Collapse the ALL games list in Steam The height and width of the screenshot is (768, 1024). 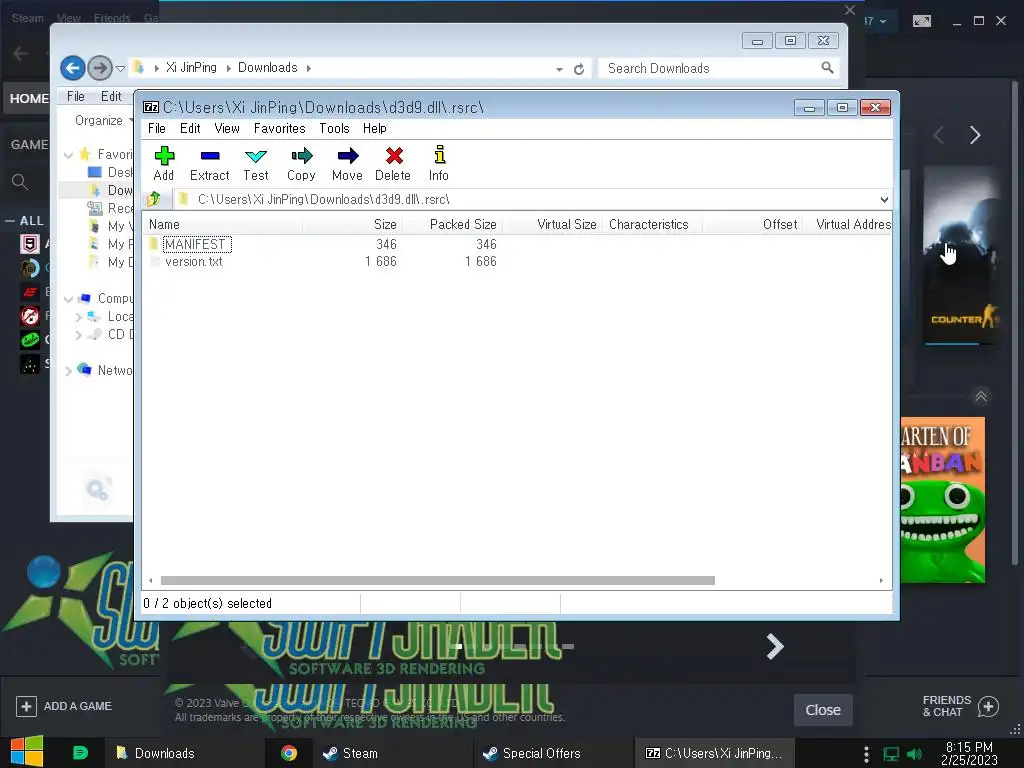coord(10,221)
